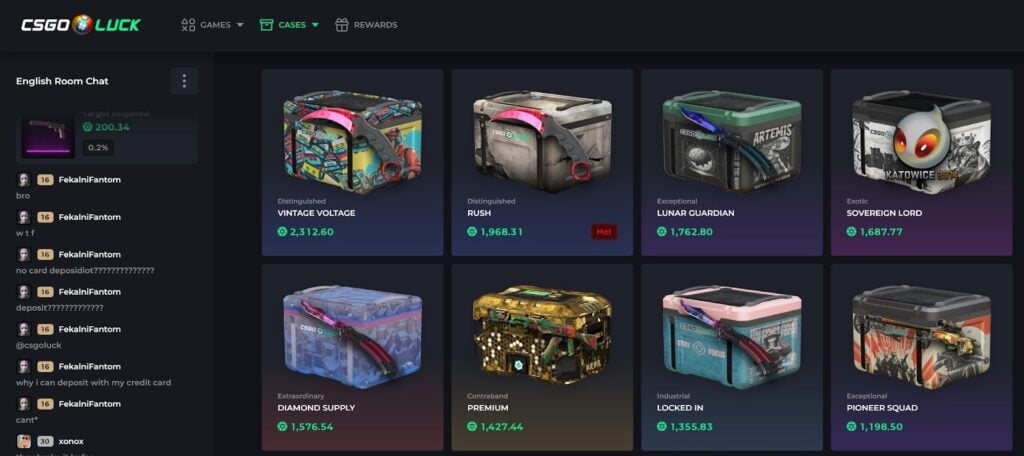Image resolution: width=1024 pixels, height=456 pixels.
Task: Click the coin icon on Vintage Voltage price
Action: coord(282,232)
